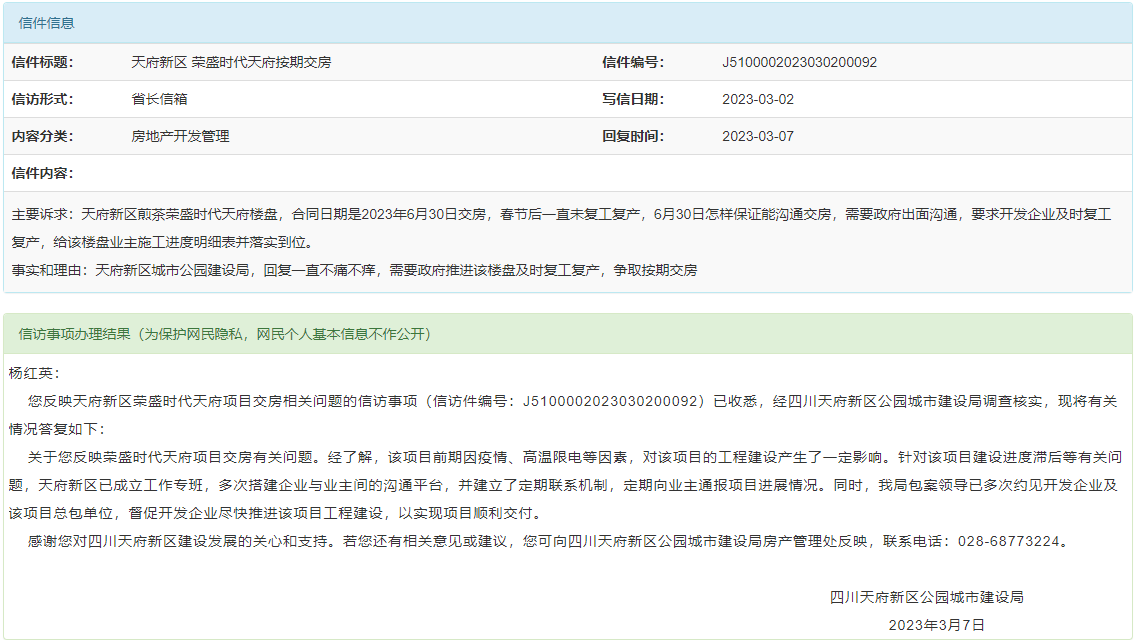Click the phone number 028-68773224

[x=1009, y=541]
